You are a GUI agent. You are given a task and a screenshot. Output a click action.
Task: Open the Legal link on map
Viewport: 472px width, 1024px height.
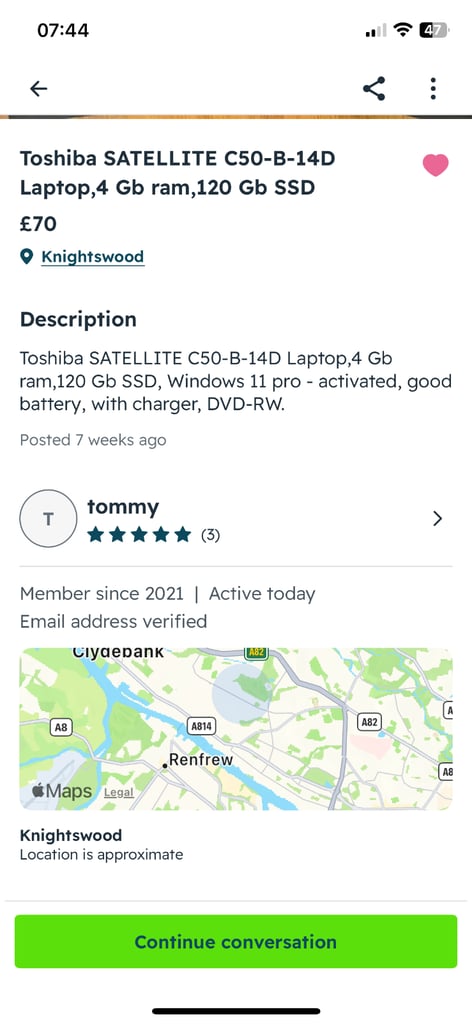(x=119, y=792)
